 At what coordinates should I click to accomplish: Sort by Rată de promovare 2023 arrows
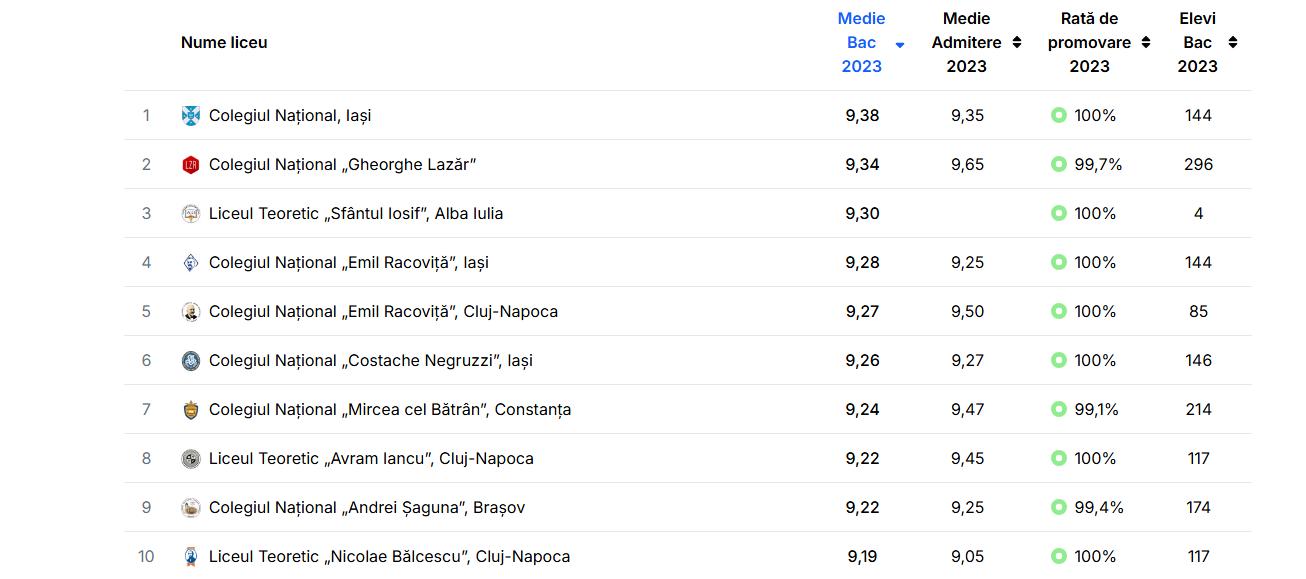pyautogui.click(x=1146, y=42)
